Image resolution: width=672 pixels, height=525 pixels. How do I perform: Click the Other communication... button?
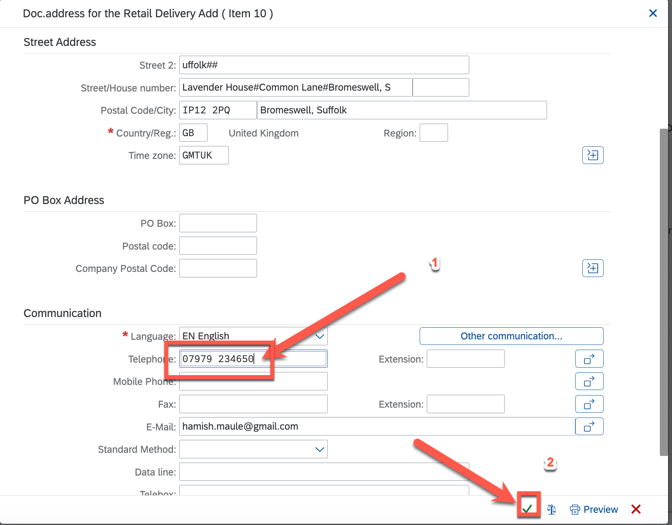(x=511, y=336)
